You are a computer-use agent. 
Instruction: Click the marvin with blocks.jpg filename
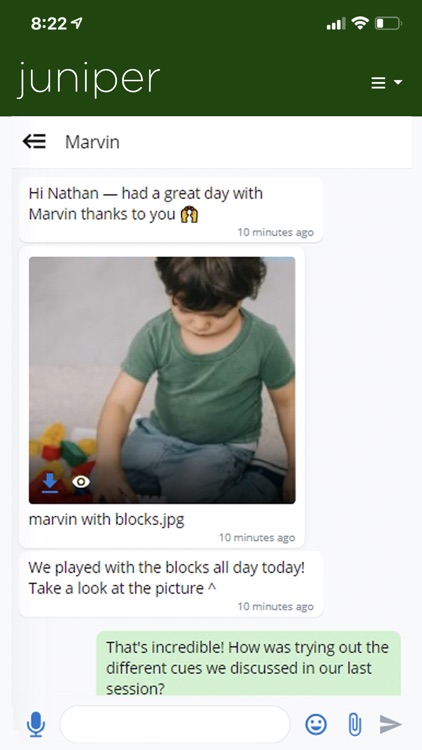point(106,519)
